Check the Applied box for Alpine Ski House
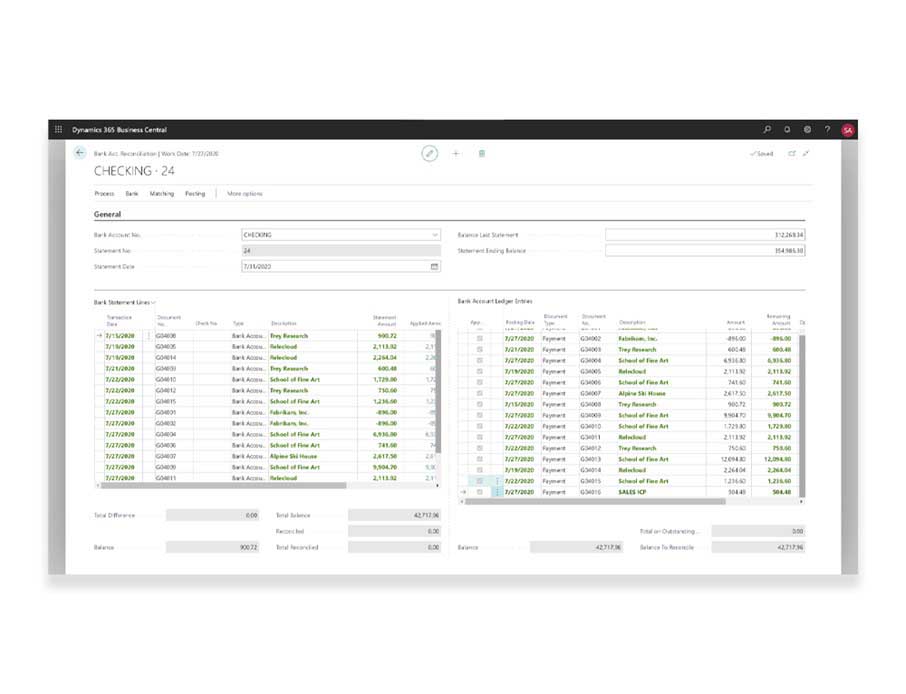 (480, 394)
